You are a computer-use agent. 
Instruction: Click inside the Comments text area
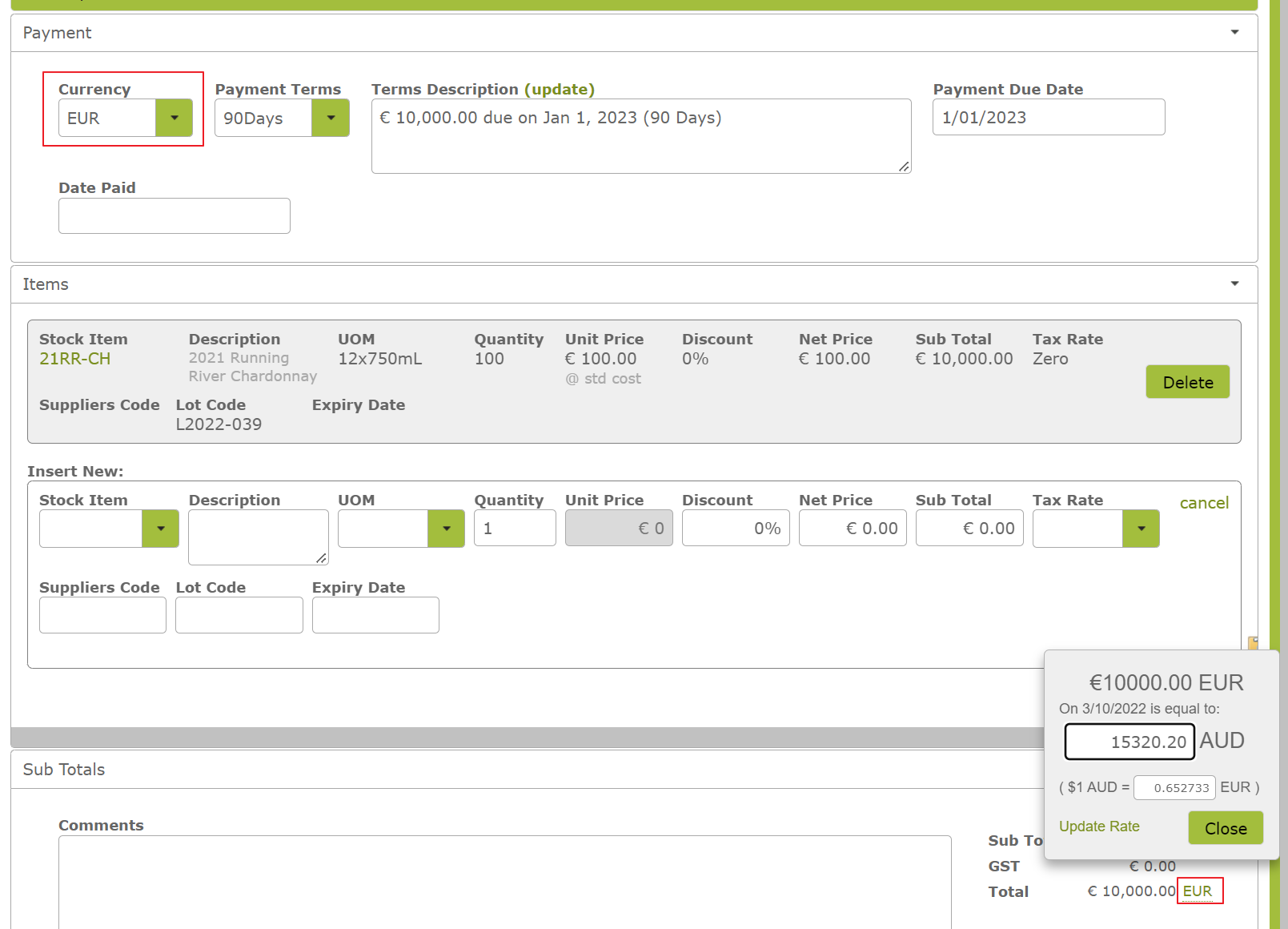[x=480, y=889]
